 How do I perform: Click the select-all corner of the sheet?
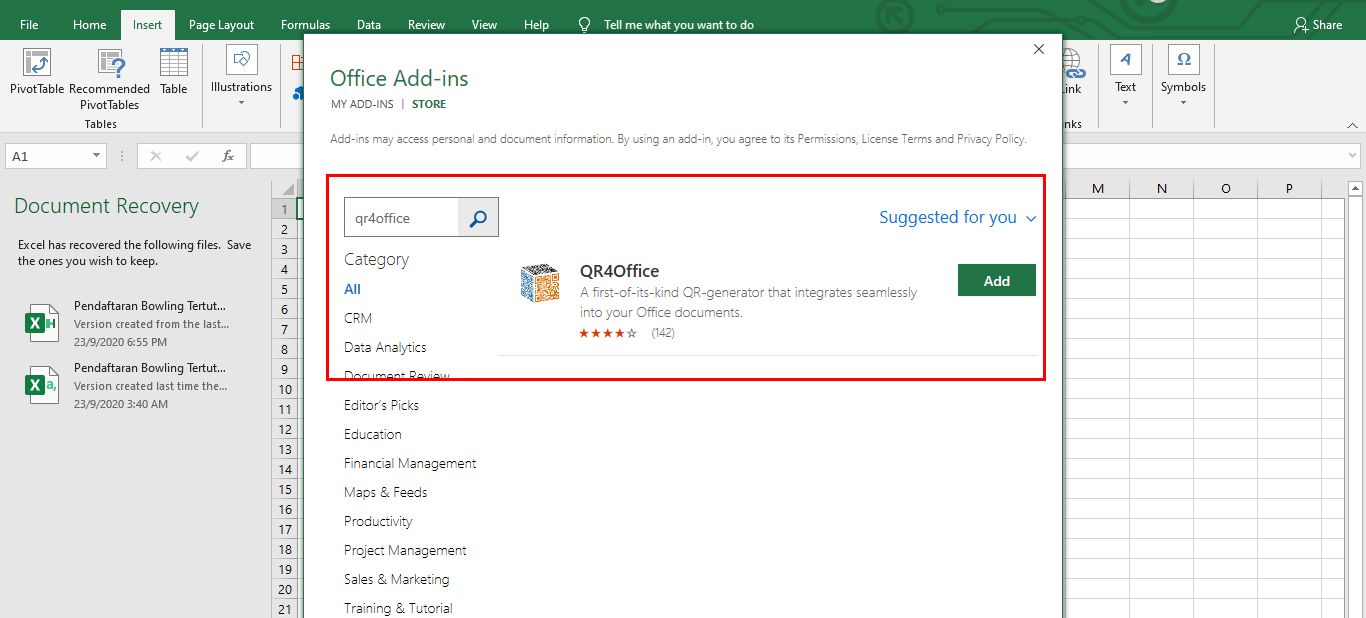click(285, 188)
